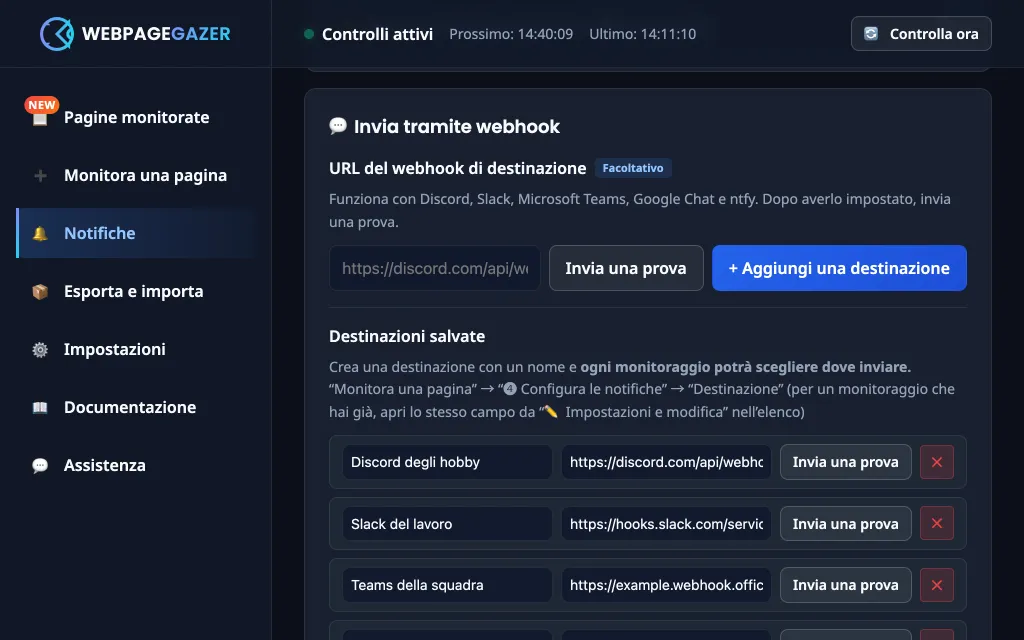Click Aggiungi una destinazione button
This screenshot has width=1024, height=640.
click(839, 268)
